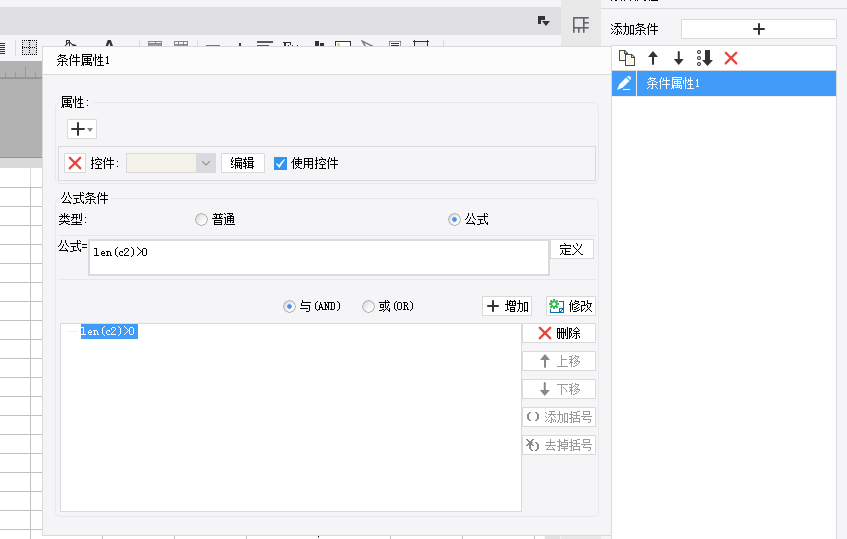The height and width of the screenshot is (539, 847).
Task: Click the 修改 button
Action: (570, 306)
